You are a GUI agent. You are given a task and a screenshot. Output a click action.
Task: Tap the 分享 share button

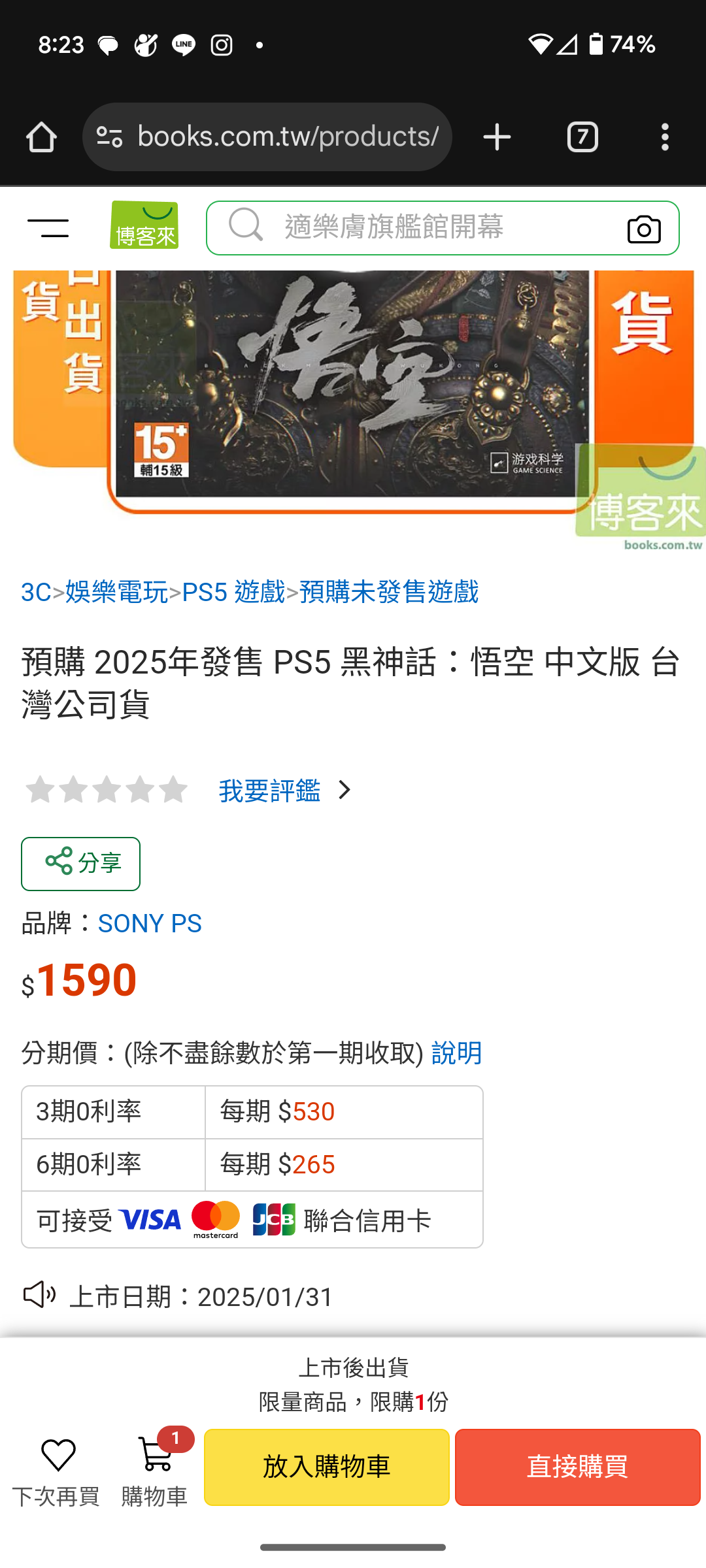[x=80, y=864]
